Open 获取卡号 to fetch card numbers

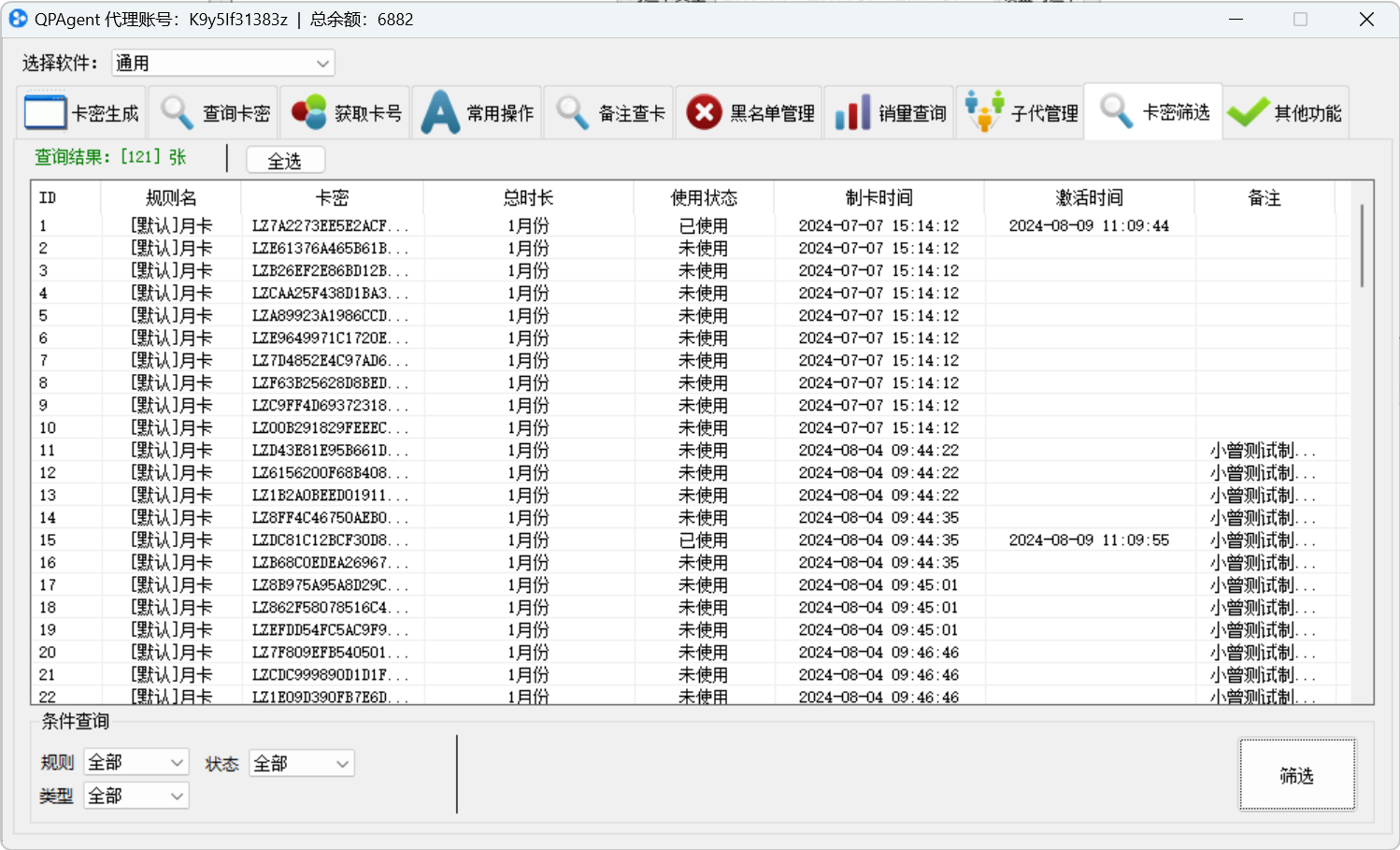click(x=345, y=111)
